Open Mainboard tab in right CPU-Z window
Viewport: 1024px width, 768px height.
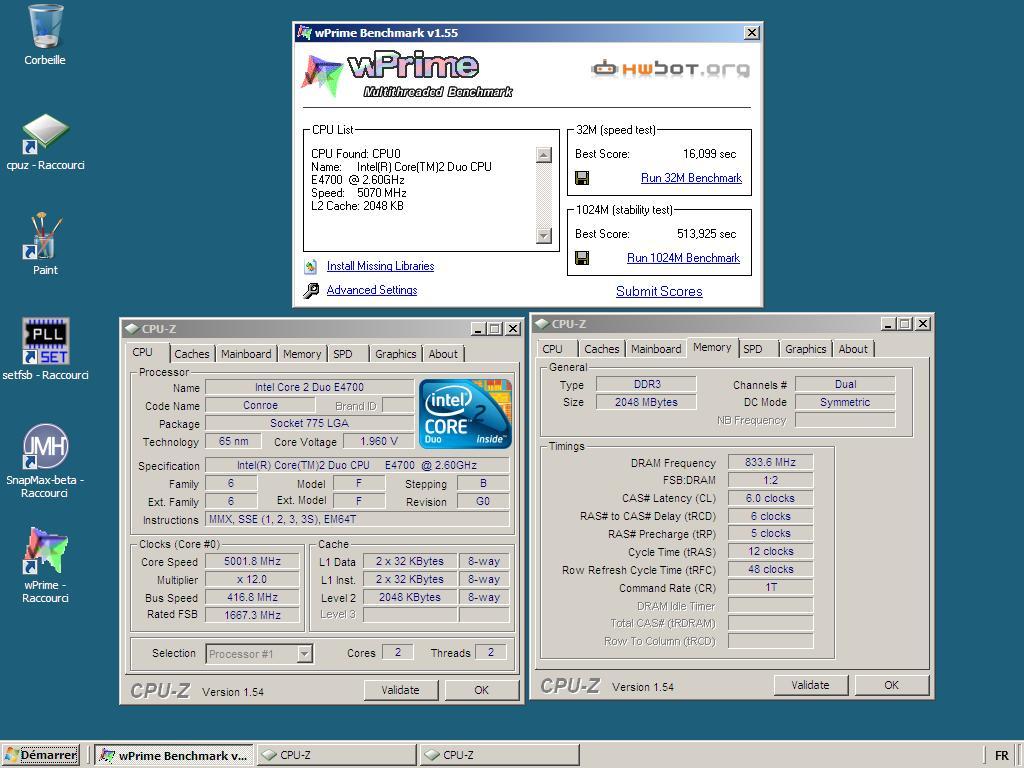(x=656, y=349)
